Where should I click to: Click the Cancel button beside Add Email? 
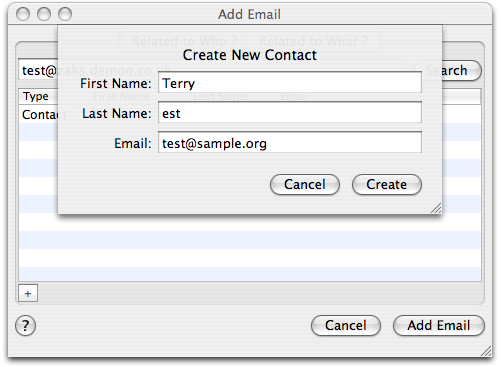click(346, 325)
